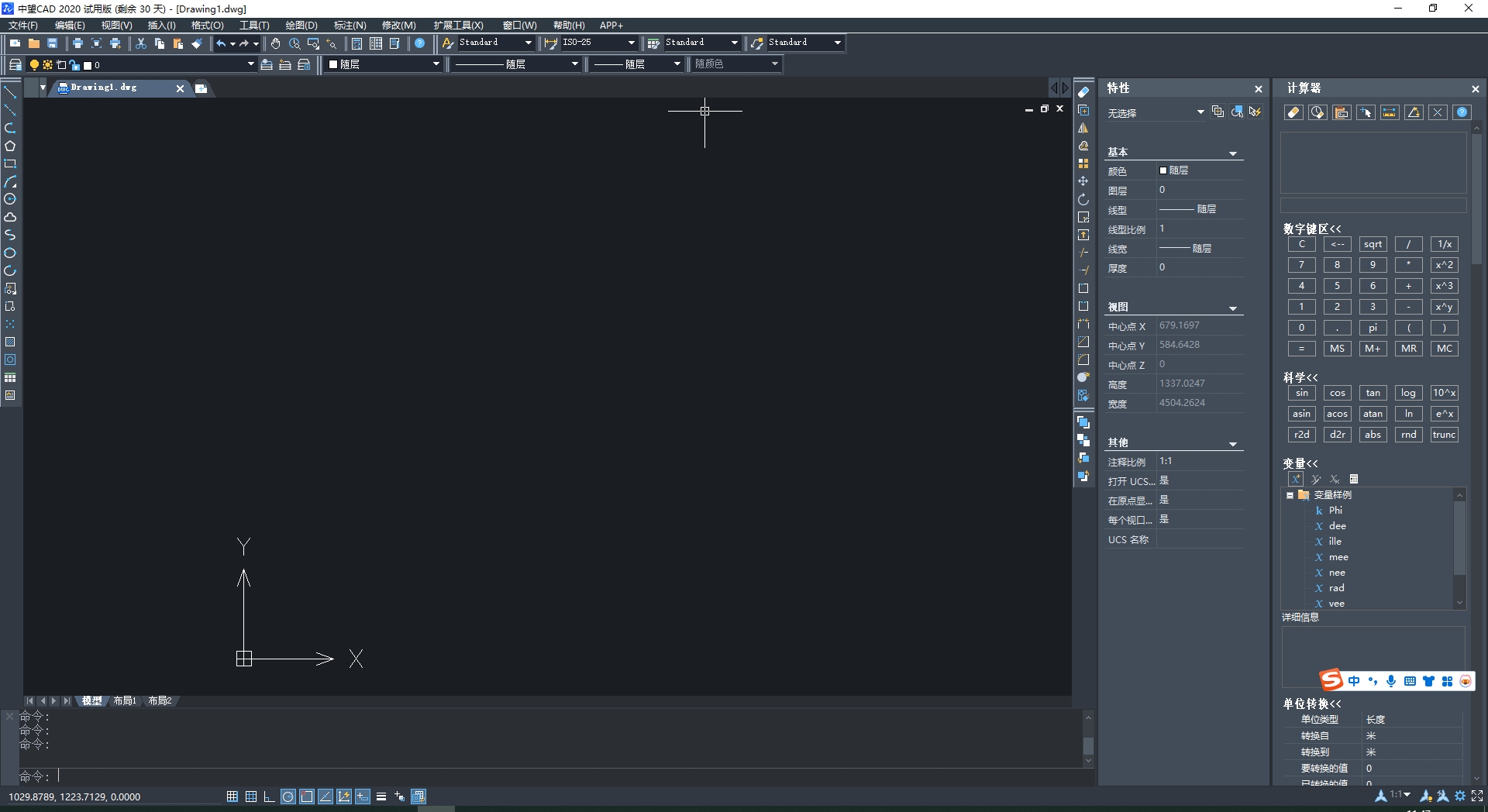Switch to the 布局1 layout tab

(x=124, y=700)
